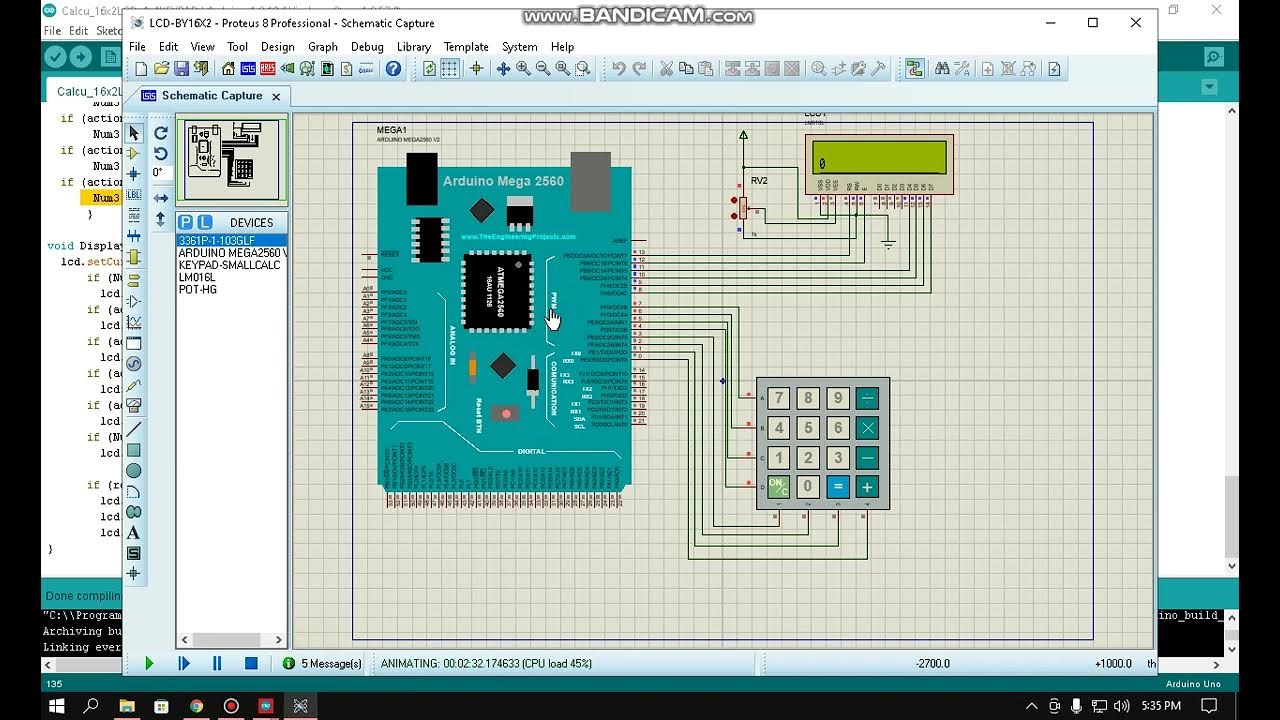
Task: Open the help question mark icon
Action: 393,69
